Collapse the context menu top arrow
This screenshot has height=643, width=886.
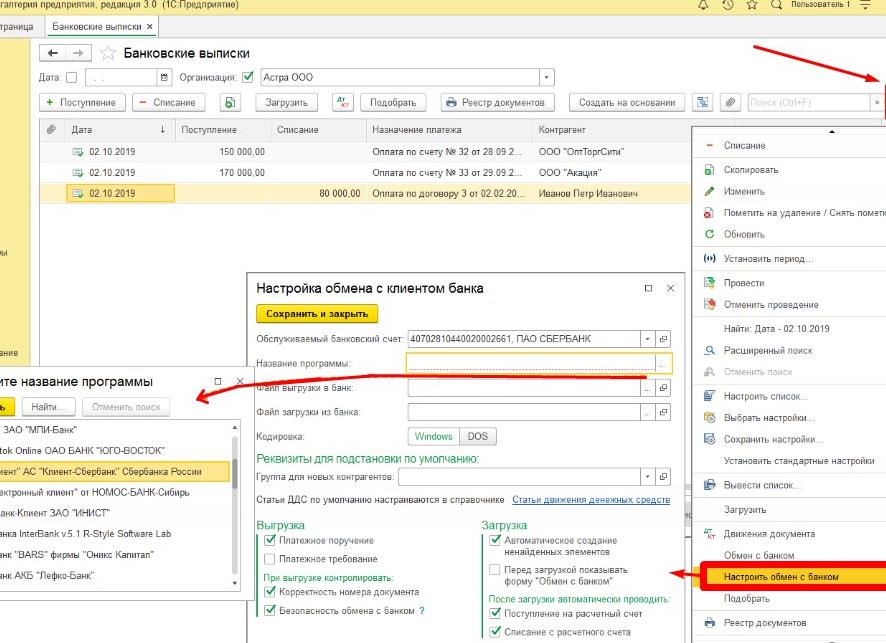tap(832, 131)
